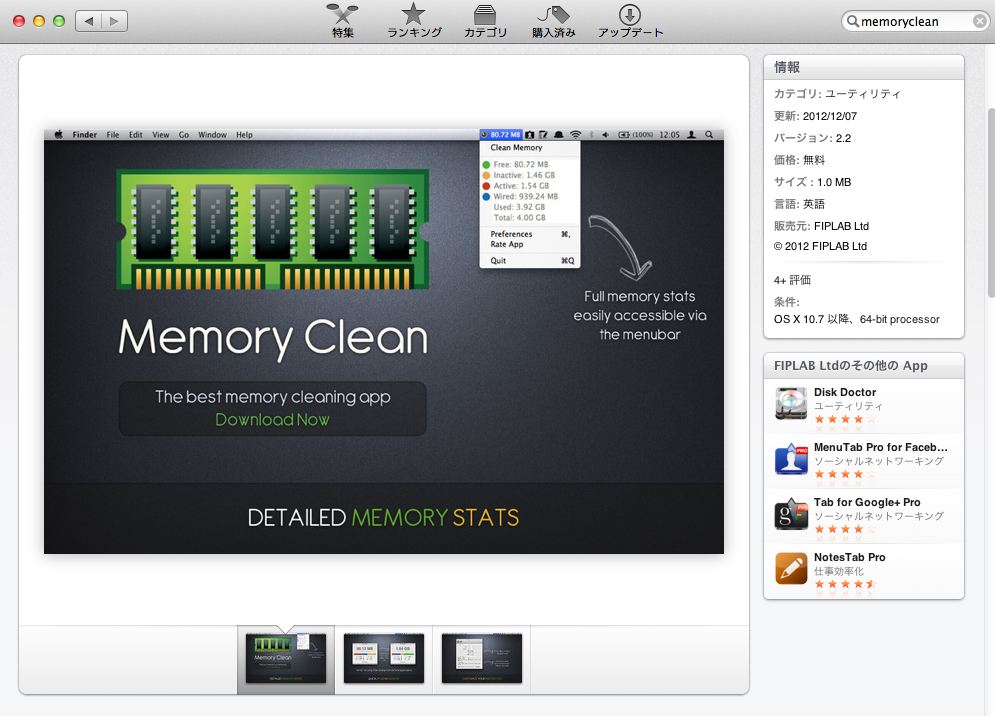Open the NotesTab Pro title link
The height and width of the screenshot is (716, 995).
pos(850,557)
